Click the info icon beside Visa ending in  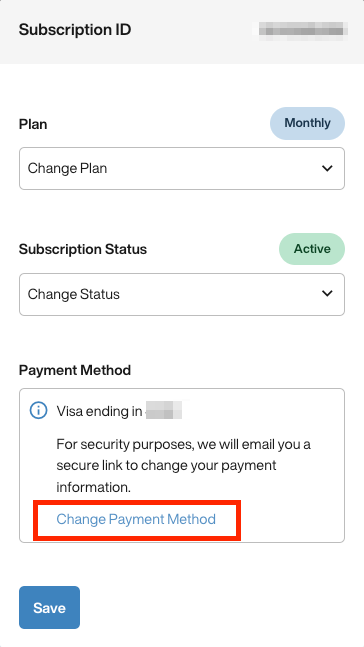(38, 411)
